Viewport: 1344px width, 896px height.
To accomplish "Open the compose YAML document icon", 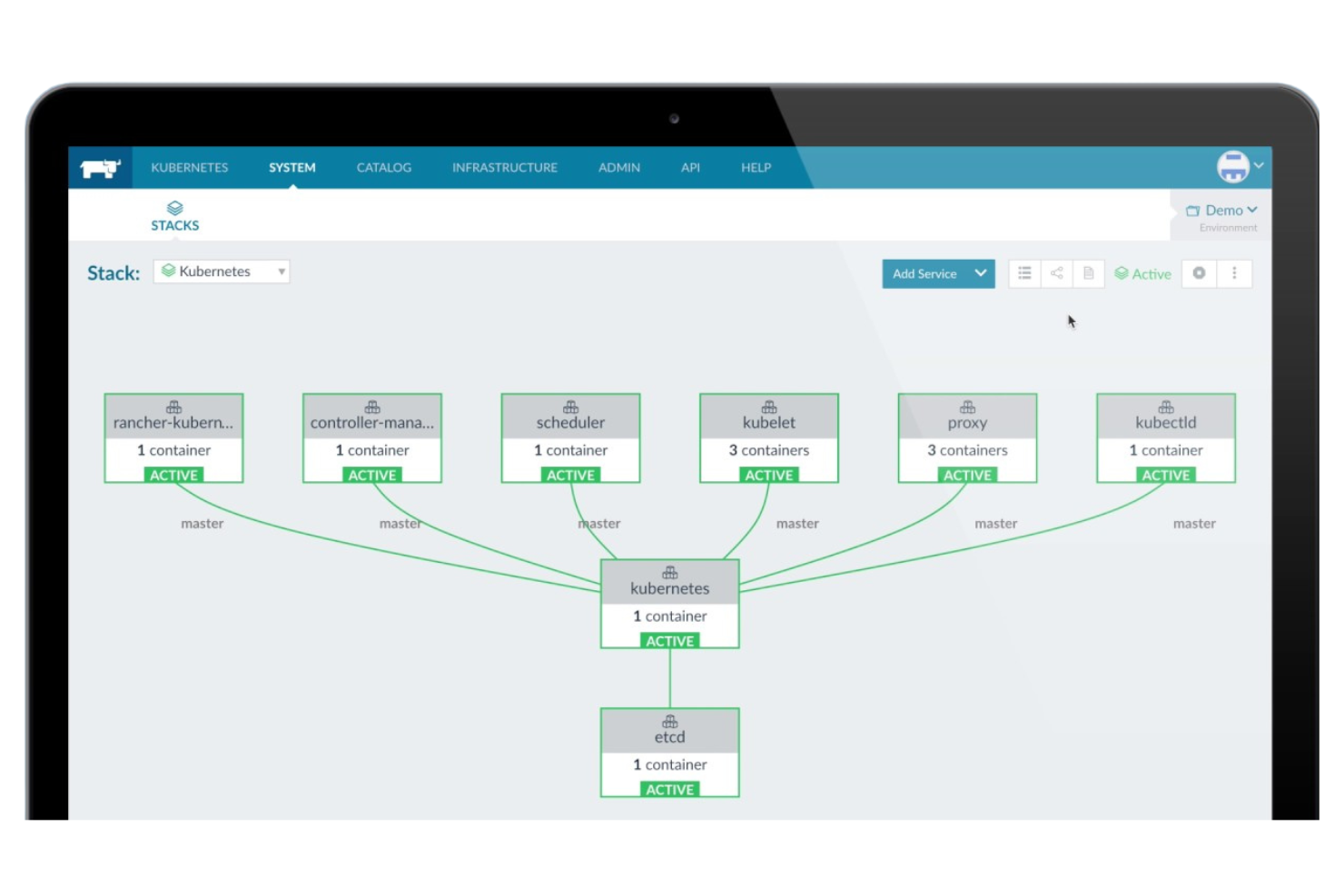I will [x=1088, y=273].
